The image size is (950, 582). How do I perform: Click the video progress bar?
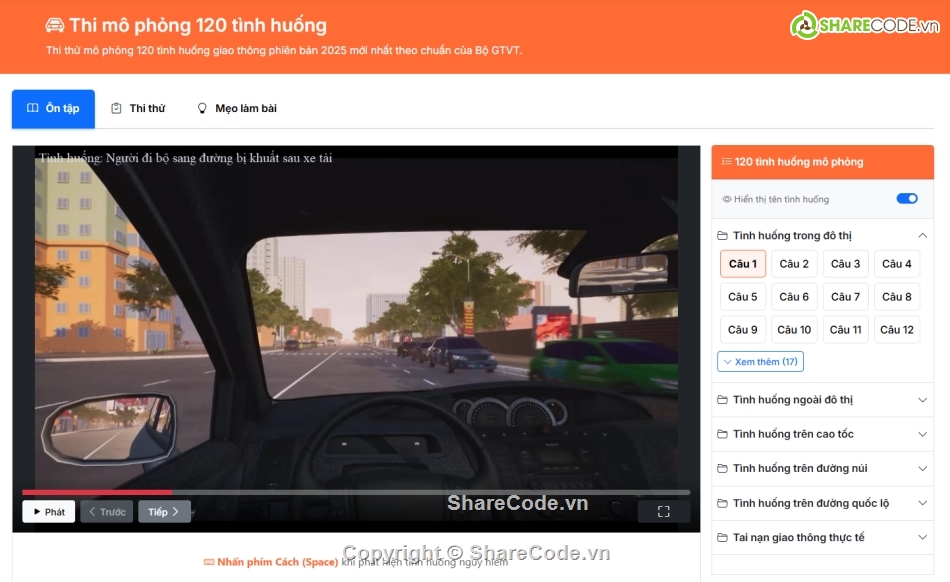tap(356, 492)
